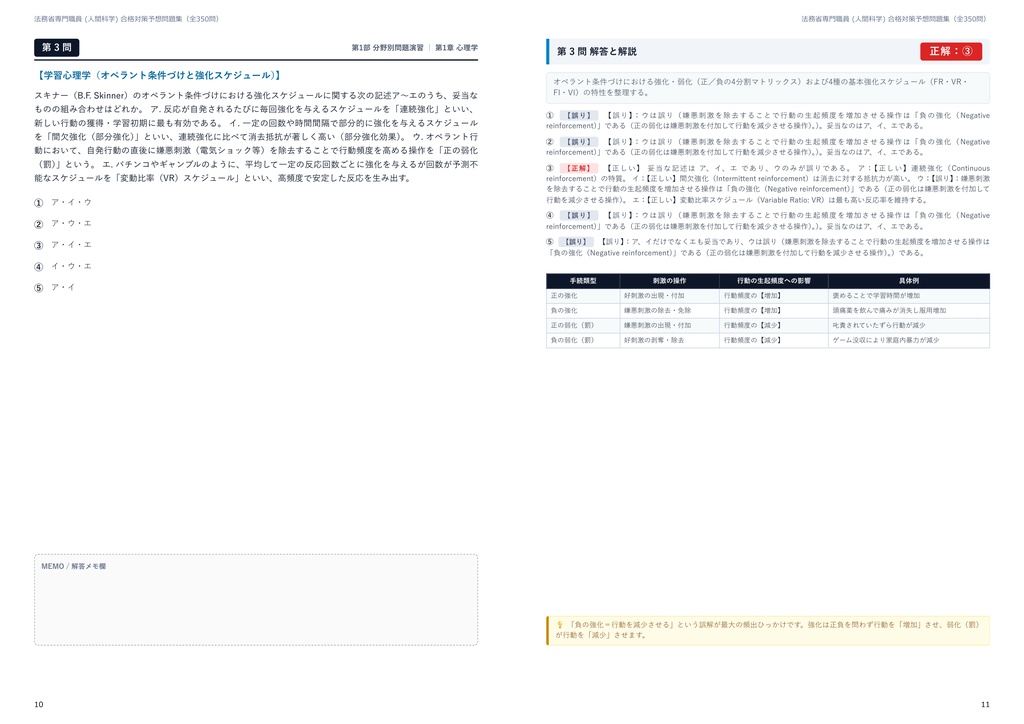
Task: Click the 刺激の操作 table column header
Action: (x=669, y=281)
